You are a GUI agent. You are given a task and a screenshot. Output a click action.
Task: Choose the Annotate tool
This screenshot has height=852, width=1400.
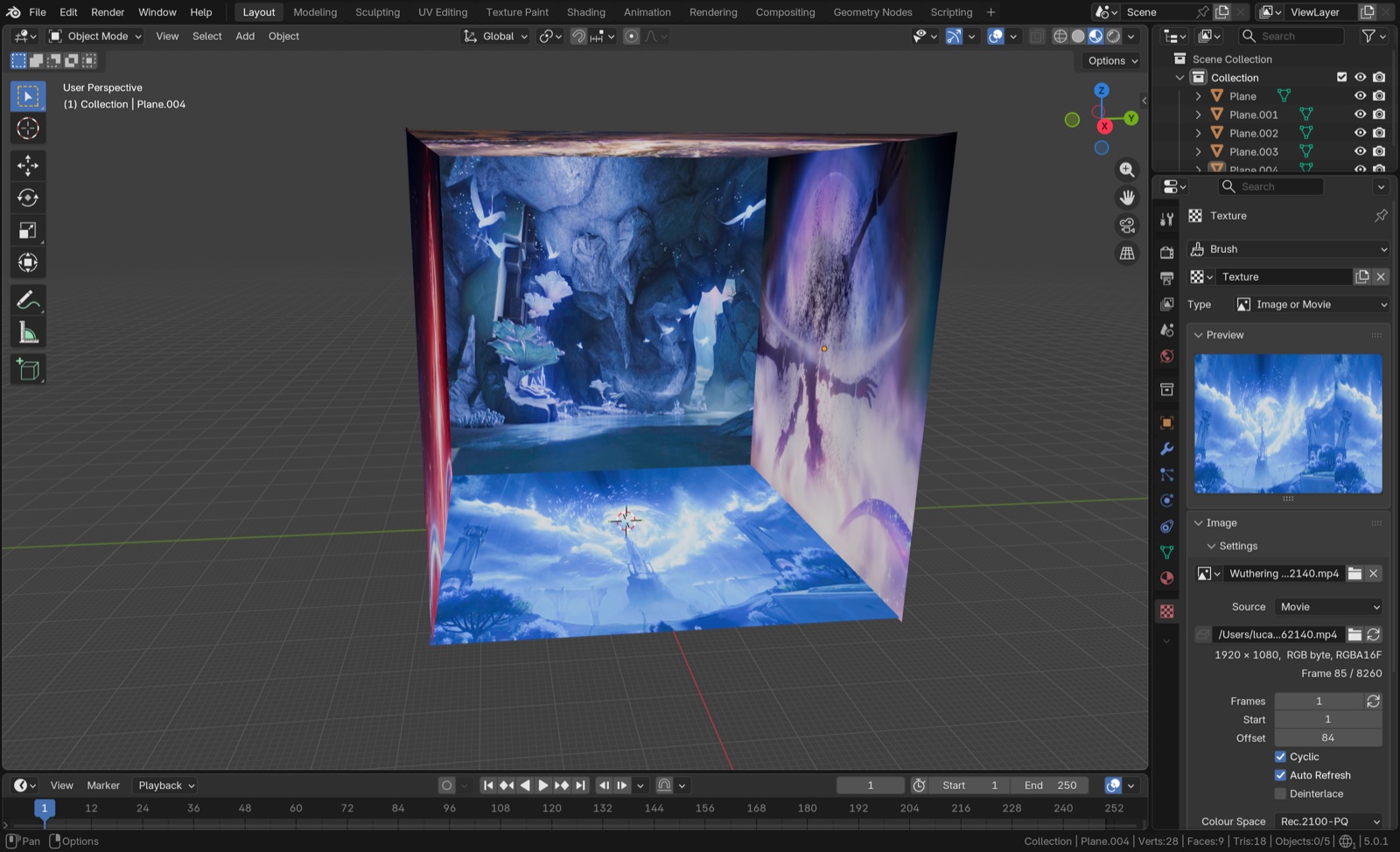[x=28, y=300]
